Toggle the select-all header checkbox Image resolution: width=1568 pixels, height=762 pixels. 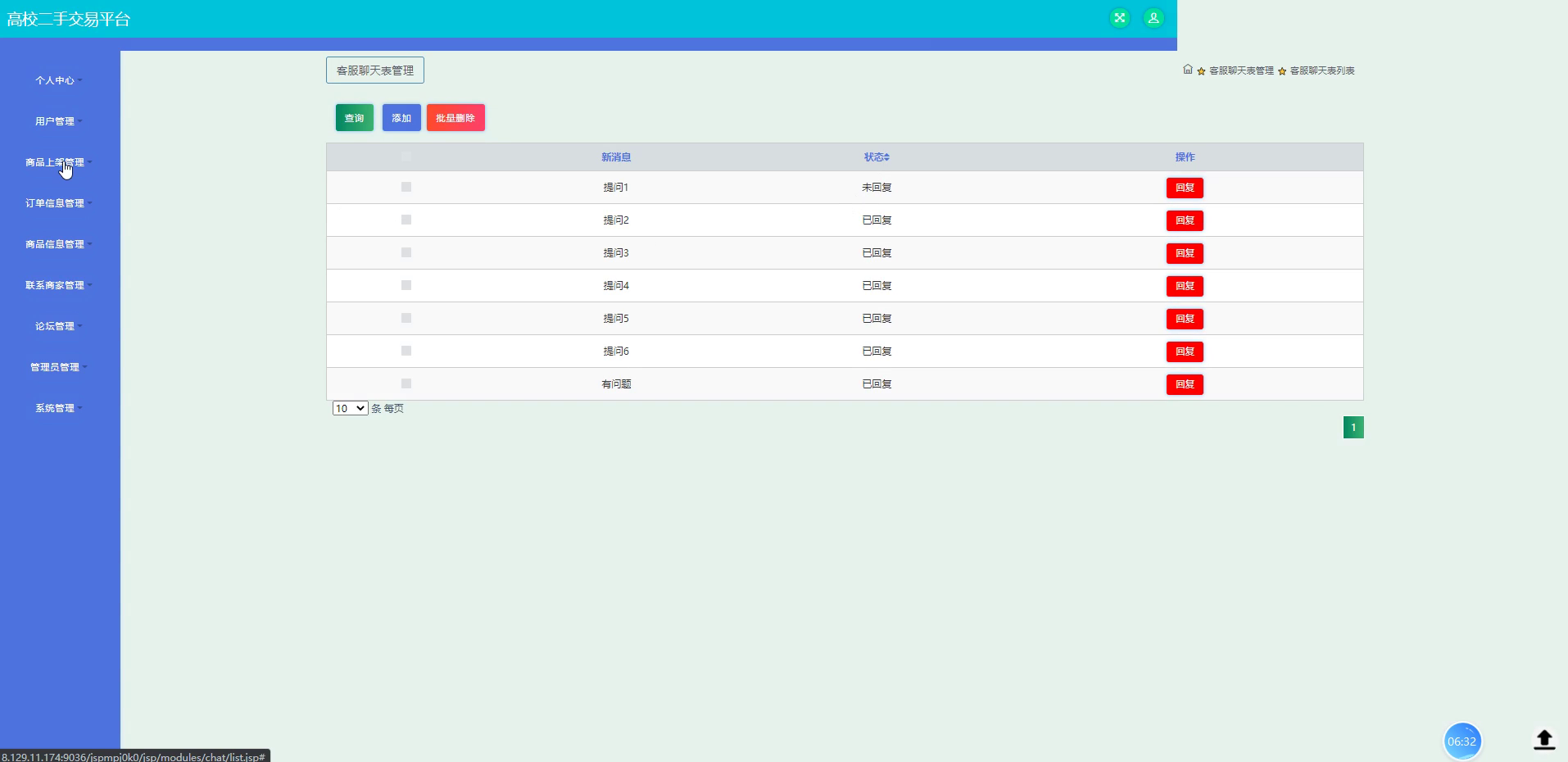click(406, 156)
